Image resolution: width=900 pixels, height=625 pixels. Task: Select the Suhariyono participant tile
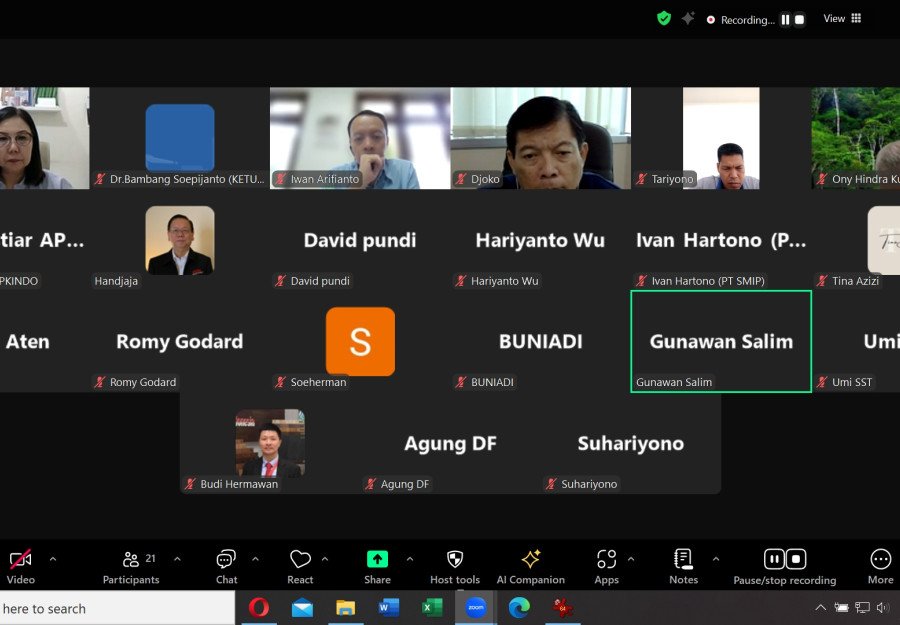pyautogui.click(x=631, y=443)
